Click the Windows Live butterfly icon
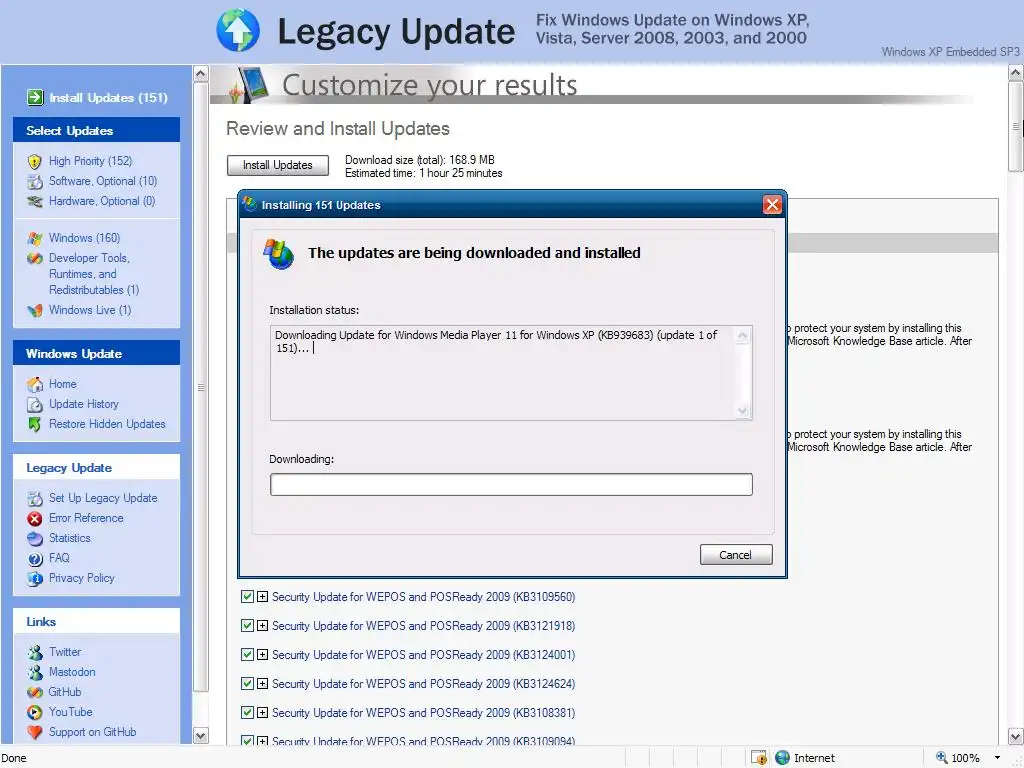 point(35,310)
